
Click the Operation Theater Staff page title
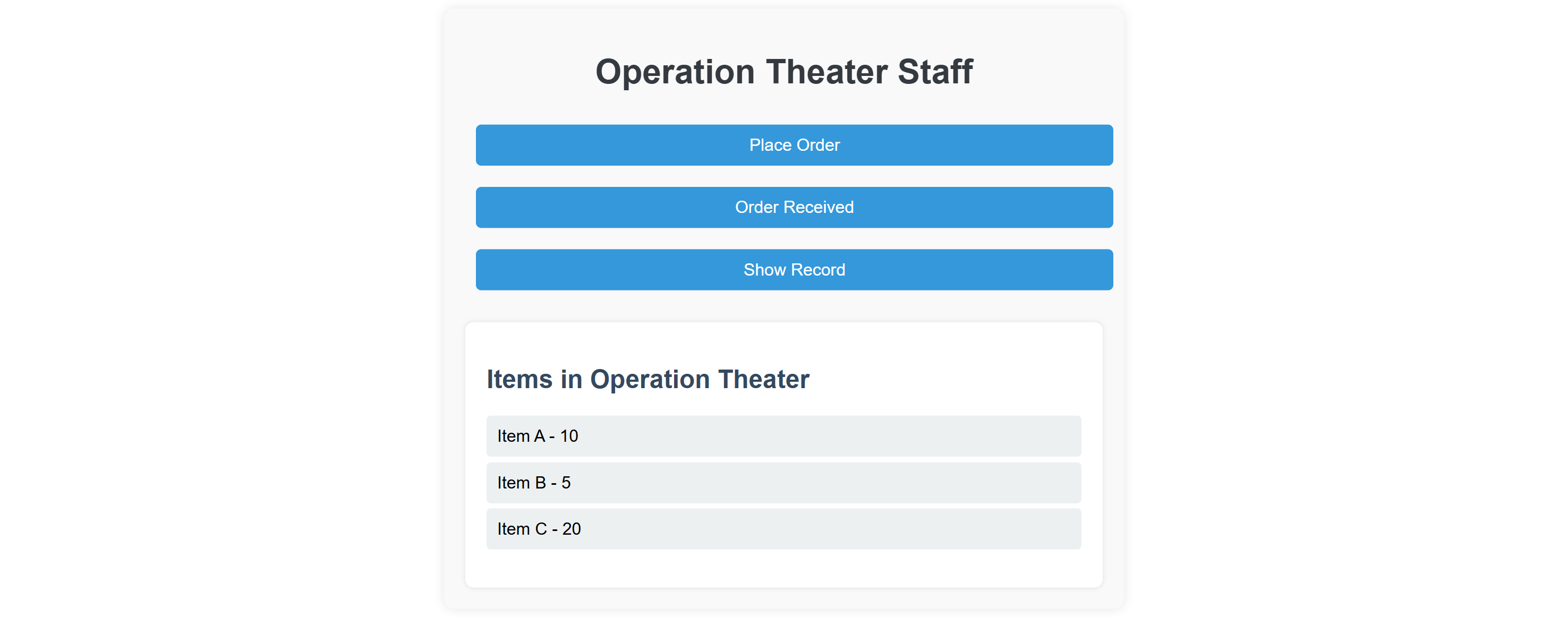click(x=783, y=72)
